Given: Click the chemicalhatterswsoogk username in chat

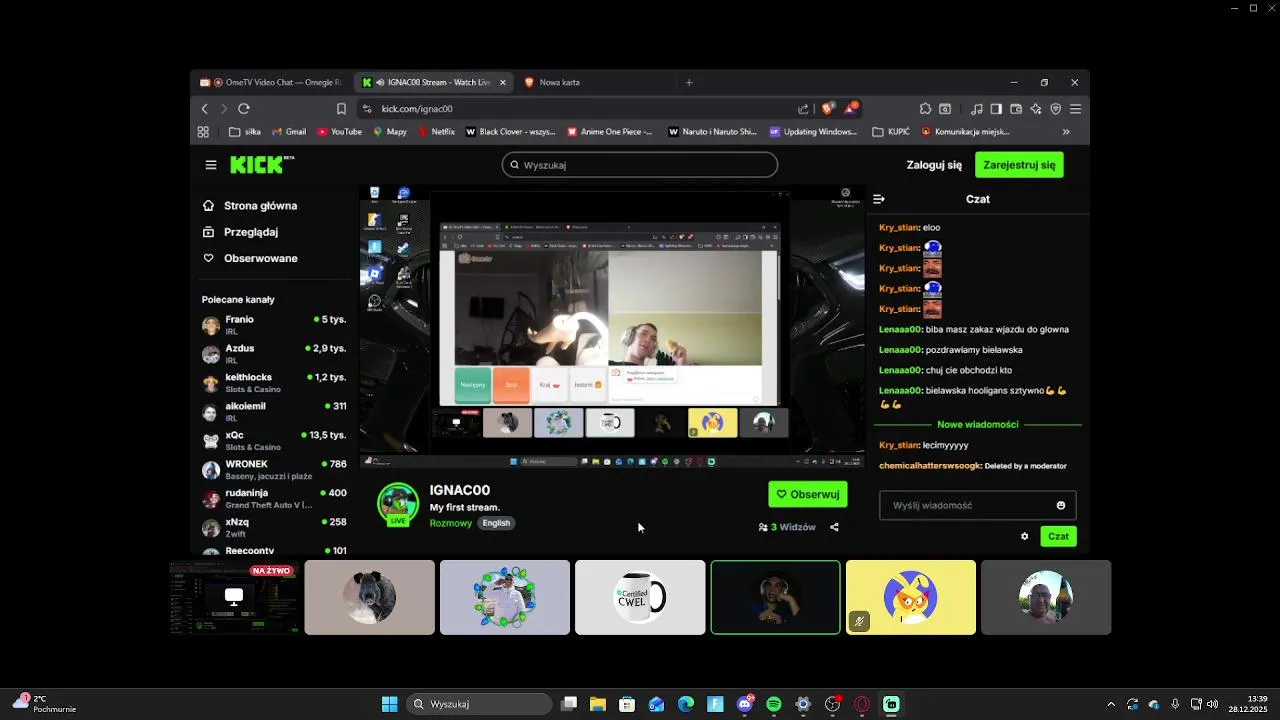Looking at the screenshot, I should coord(929,466).
